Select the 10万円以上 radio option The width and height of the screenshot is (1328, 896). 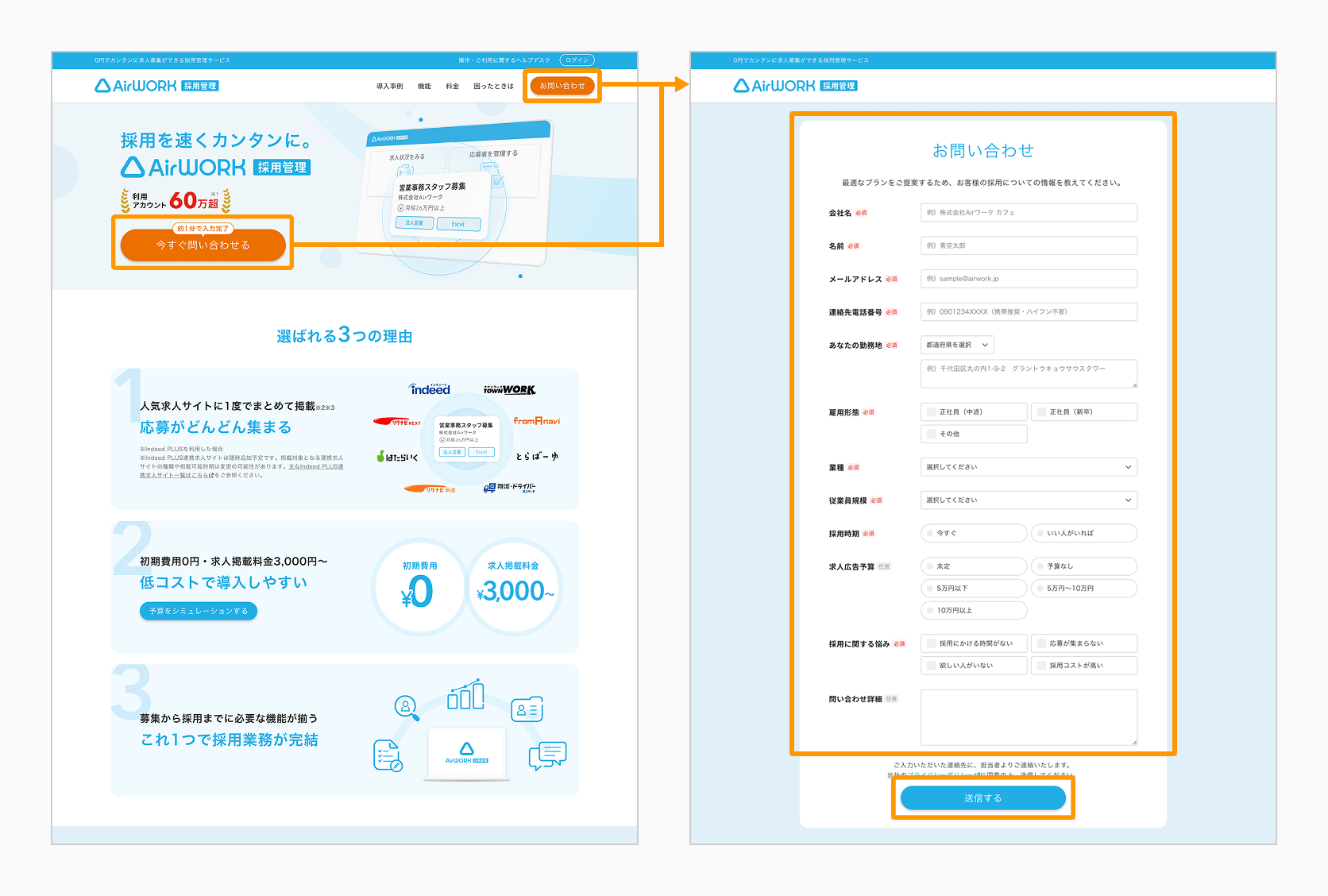(x=974, y=610)
